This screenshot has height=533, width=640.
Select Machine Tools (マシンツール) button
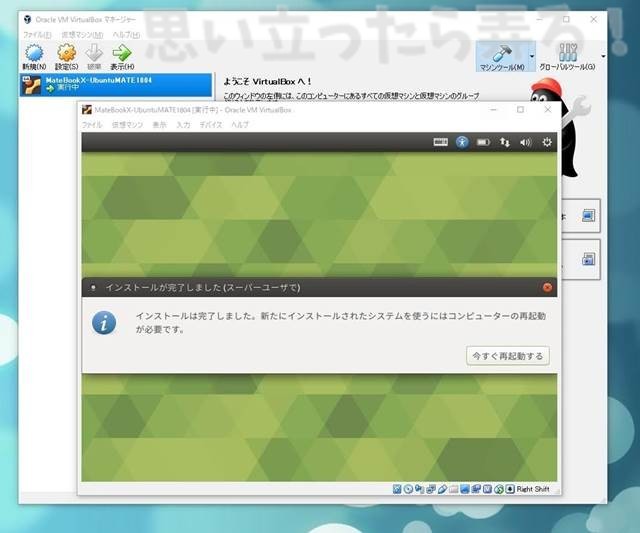[x=502, y=56]
